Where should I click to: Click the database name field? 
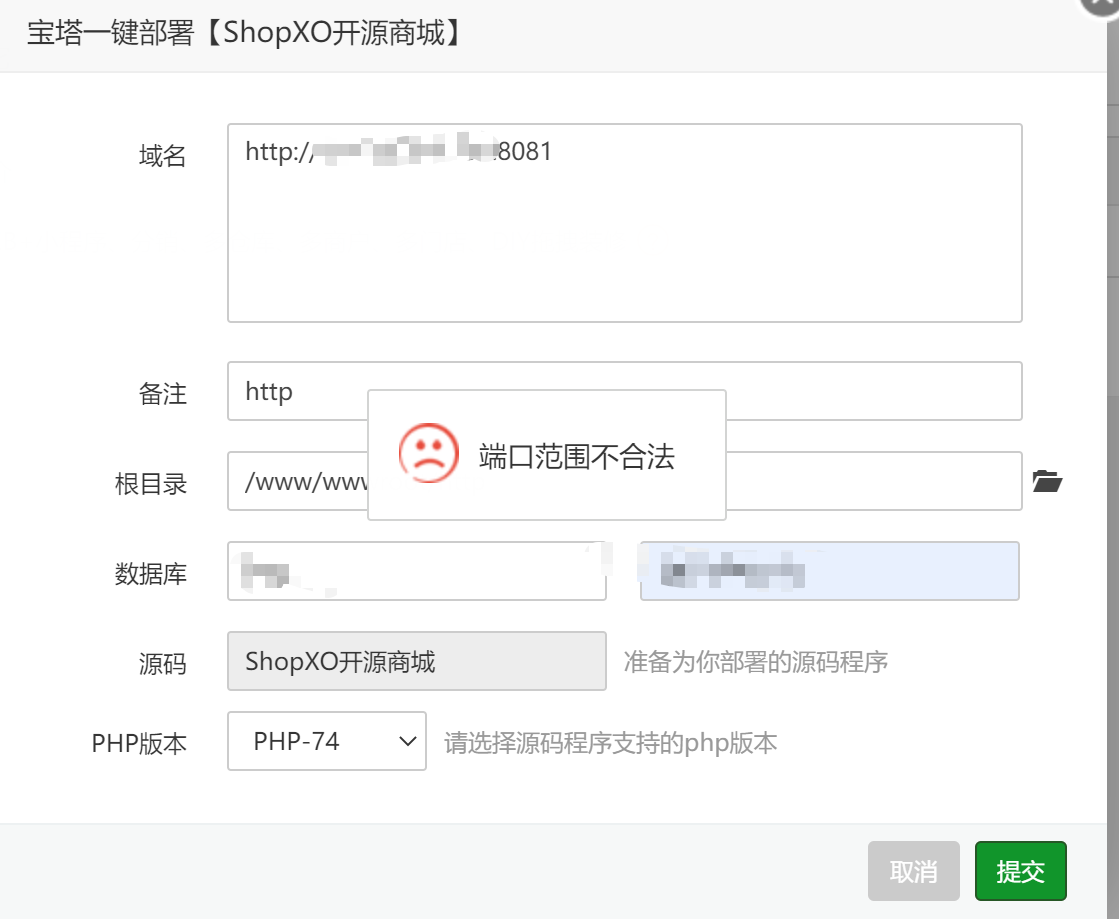417,571
